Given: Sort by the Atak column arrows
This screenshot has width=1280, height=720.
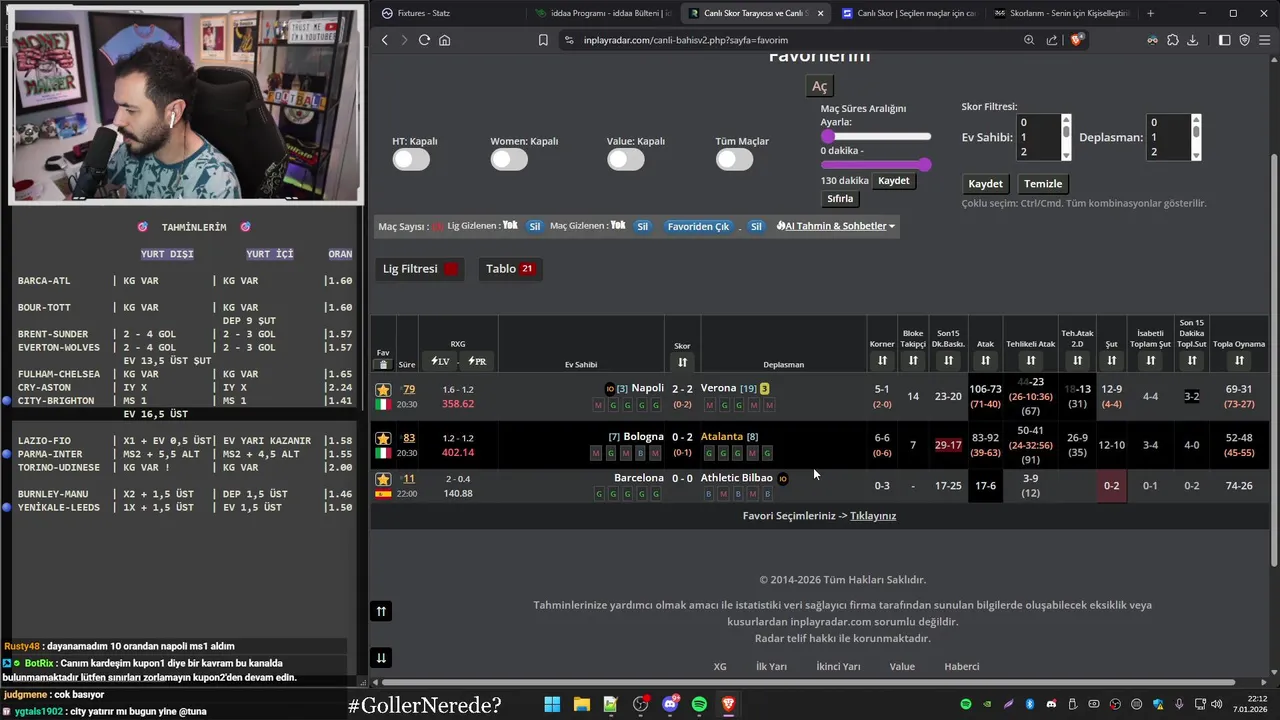Looking at the screenshot, I should coord(985,361).
